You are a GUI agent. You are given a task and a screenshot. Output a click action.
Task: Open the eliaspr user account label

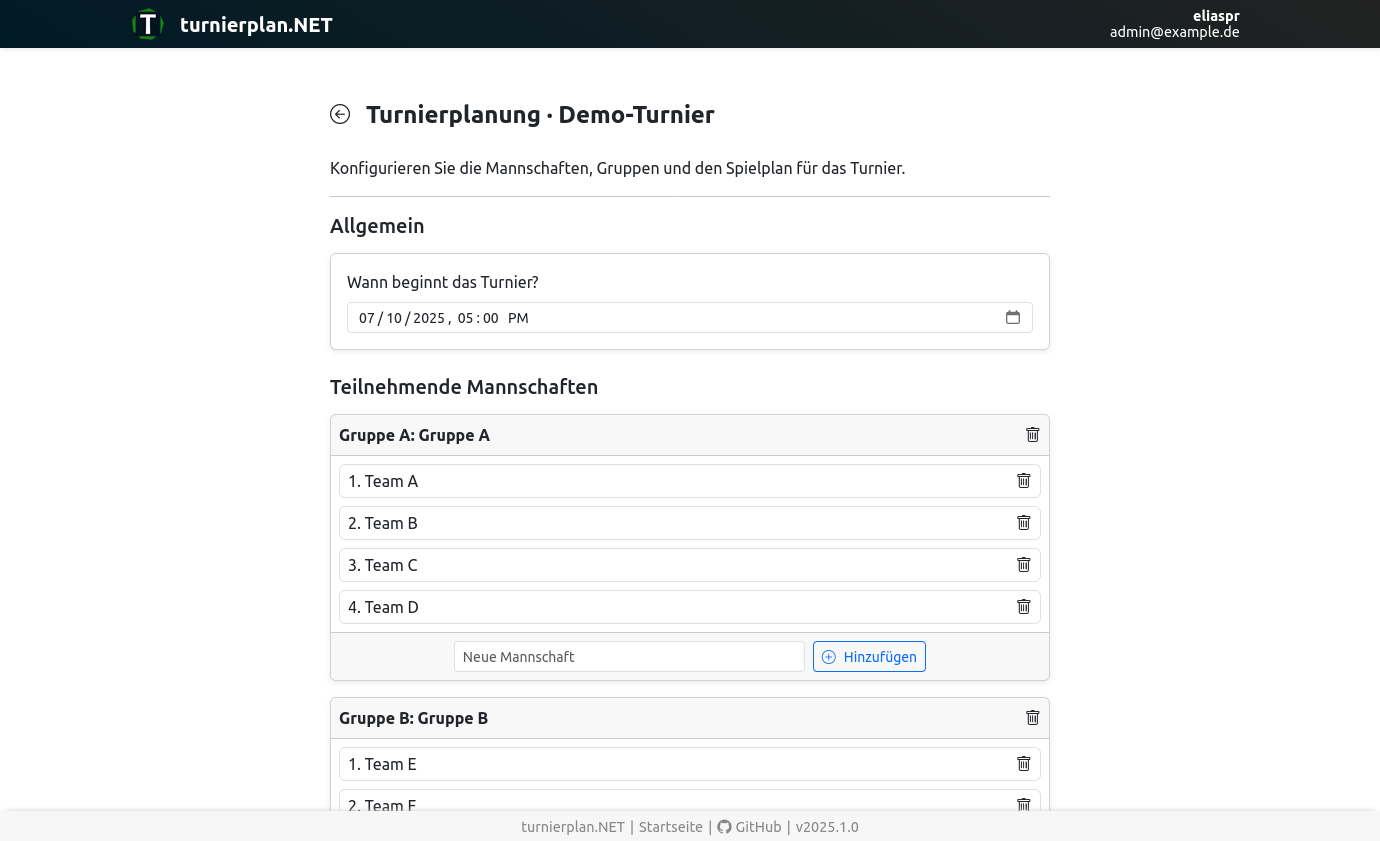(x=1216, y=16)
